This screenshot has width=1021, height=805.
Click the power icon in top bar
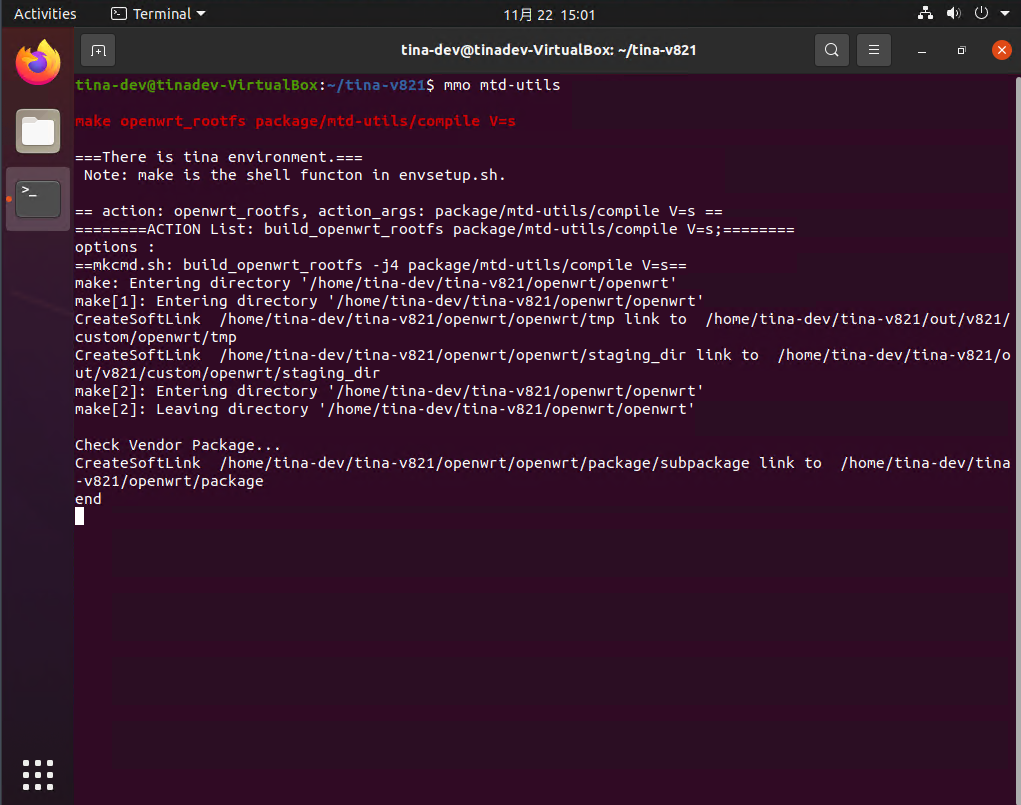coord(980,14)
